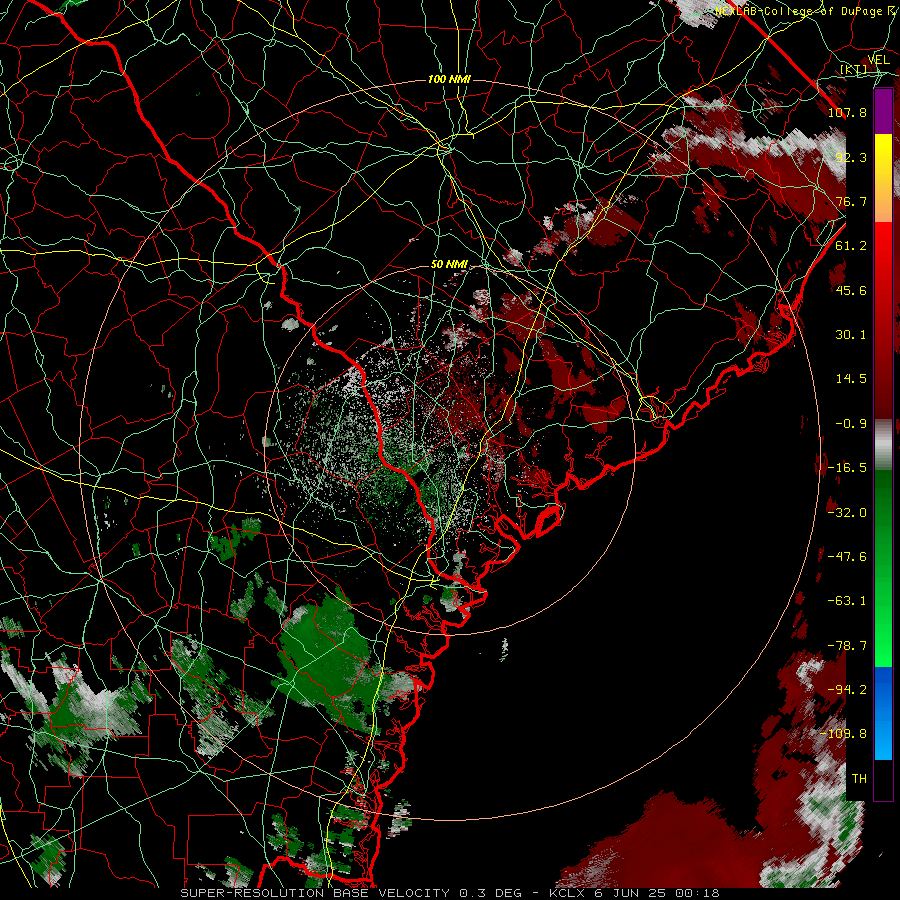Click the TH label below the scale
Image resolution: width=900 pixels, height=900 pixels.
pyautogui.click(x=859, y=779)
